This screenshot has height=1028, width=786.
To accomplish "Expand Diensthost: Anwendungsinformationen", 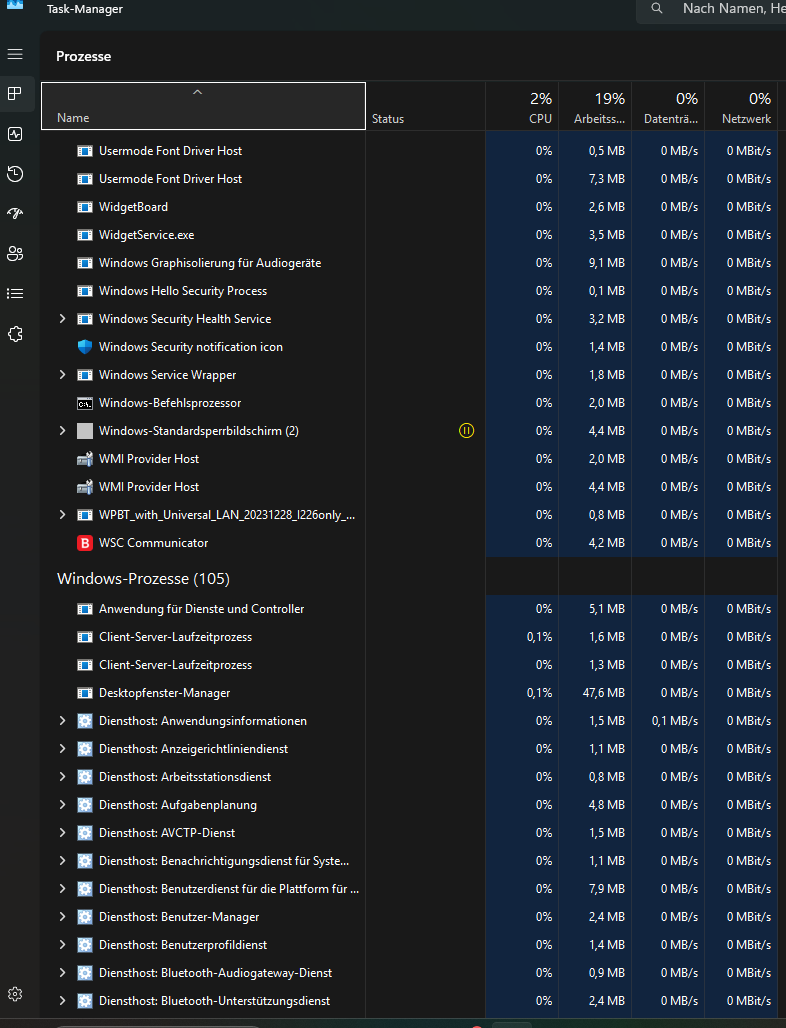I will pos(62,721).
